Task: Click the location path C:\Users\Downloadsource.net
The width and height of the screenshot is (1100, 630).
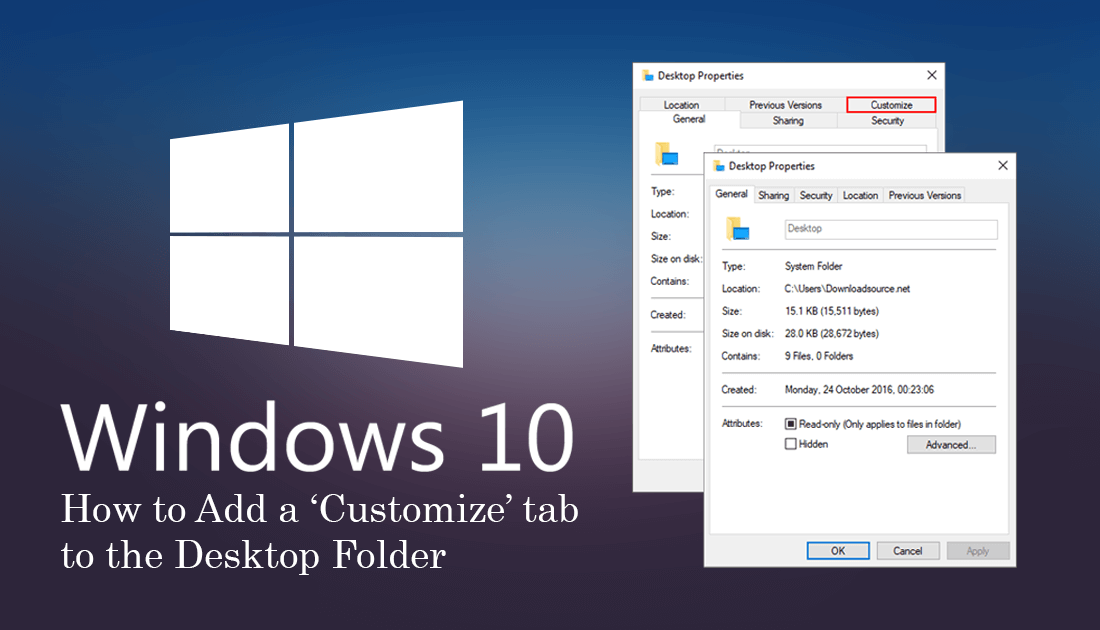Action: click(x=847, y=288)
